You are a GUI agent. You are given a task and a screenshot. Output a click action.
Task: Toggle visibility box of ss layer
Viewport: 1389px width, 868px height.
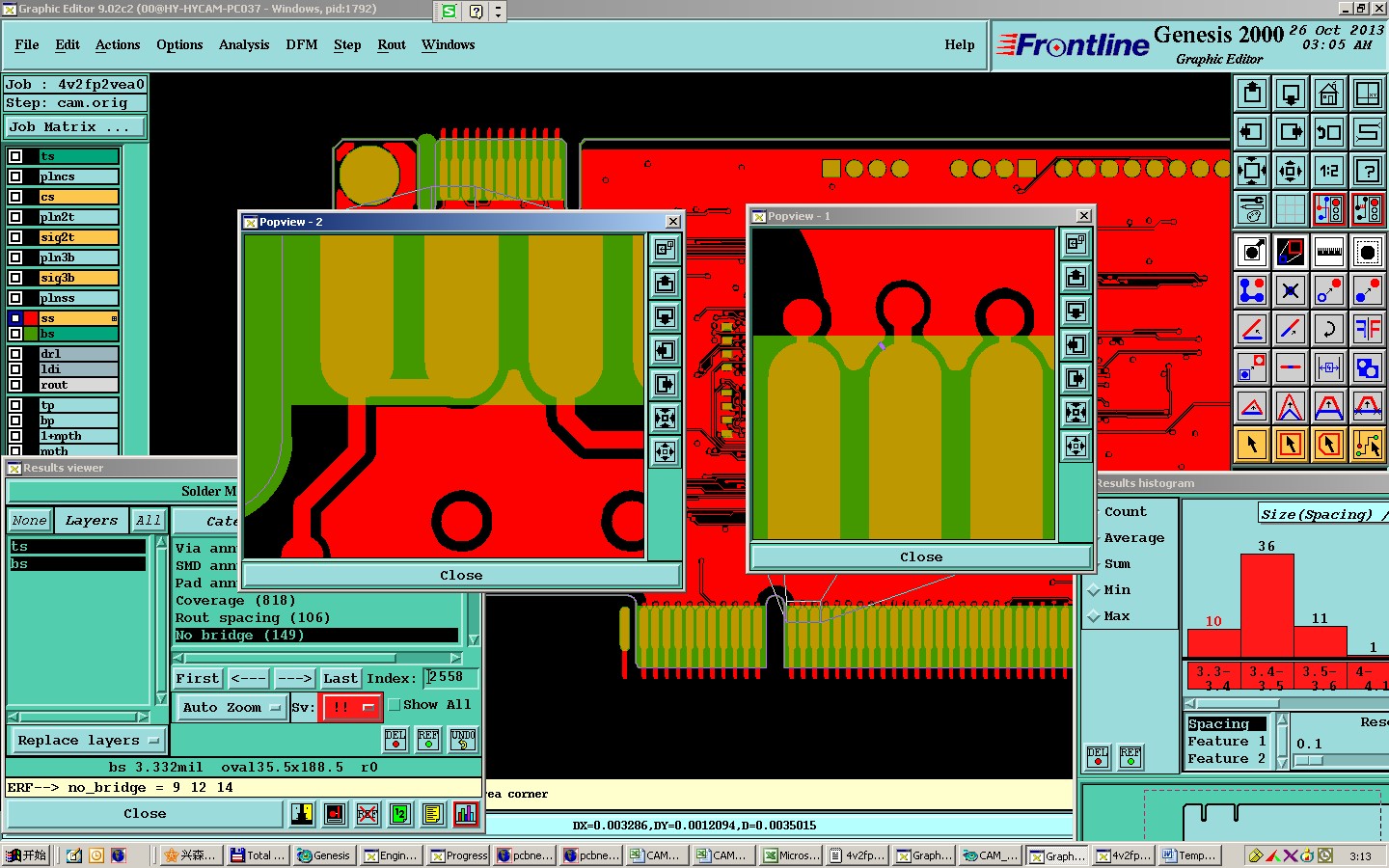(x=15, y=318)
